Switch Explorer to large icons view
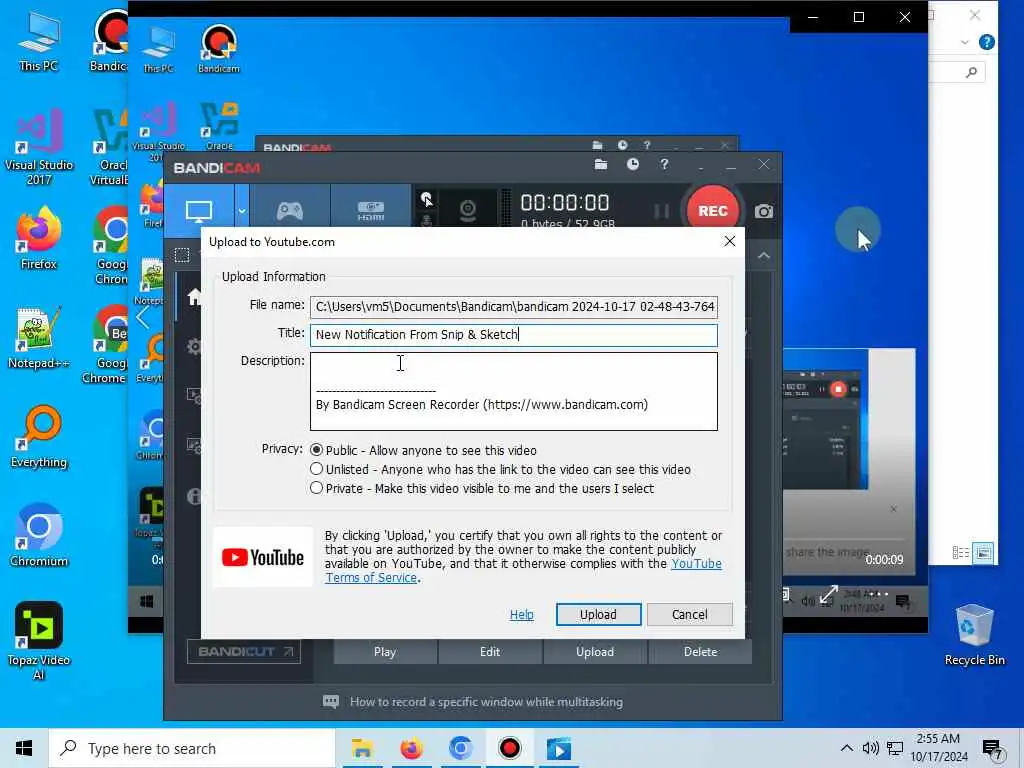The height and width of the screenshot is (768, 1024). pos(983,552)
